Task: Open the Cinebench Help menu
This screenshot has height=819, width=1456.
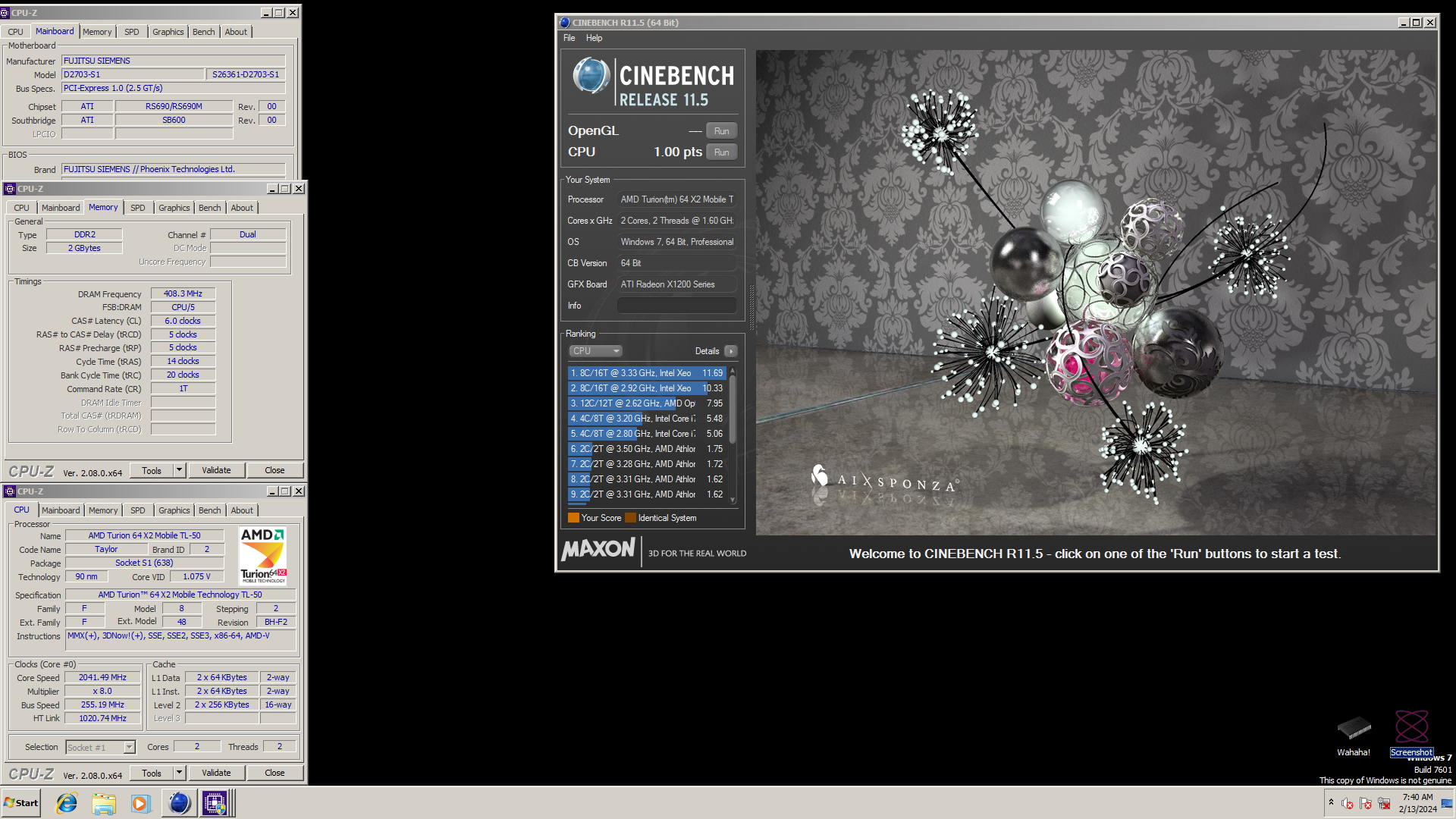Action: pos(594,38)
